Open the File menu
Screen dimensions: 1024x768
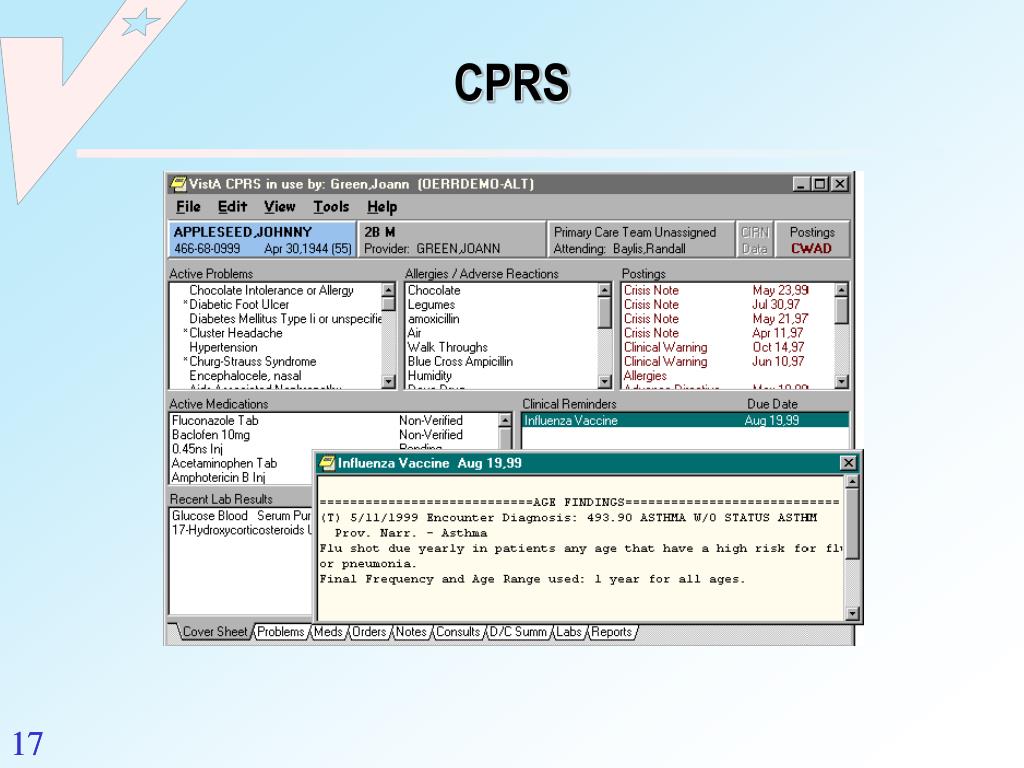(188, 207)
